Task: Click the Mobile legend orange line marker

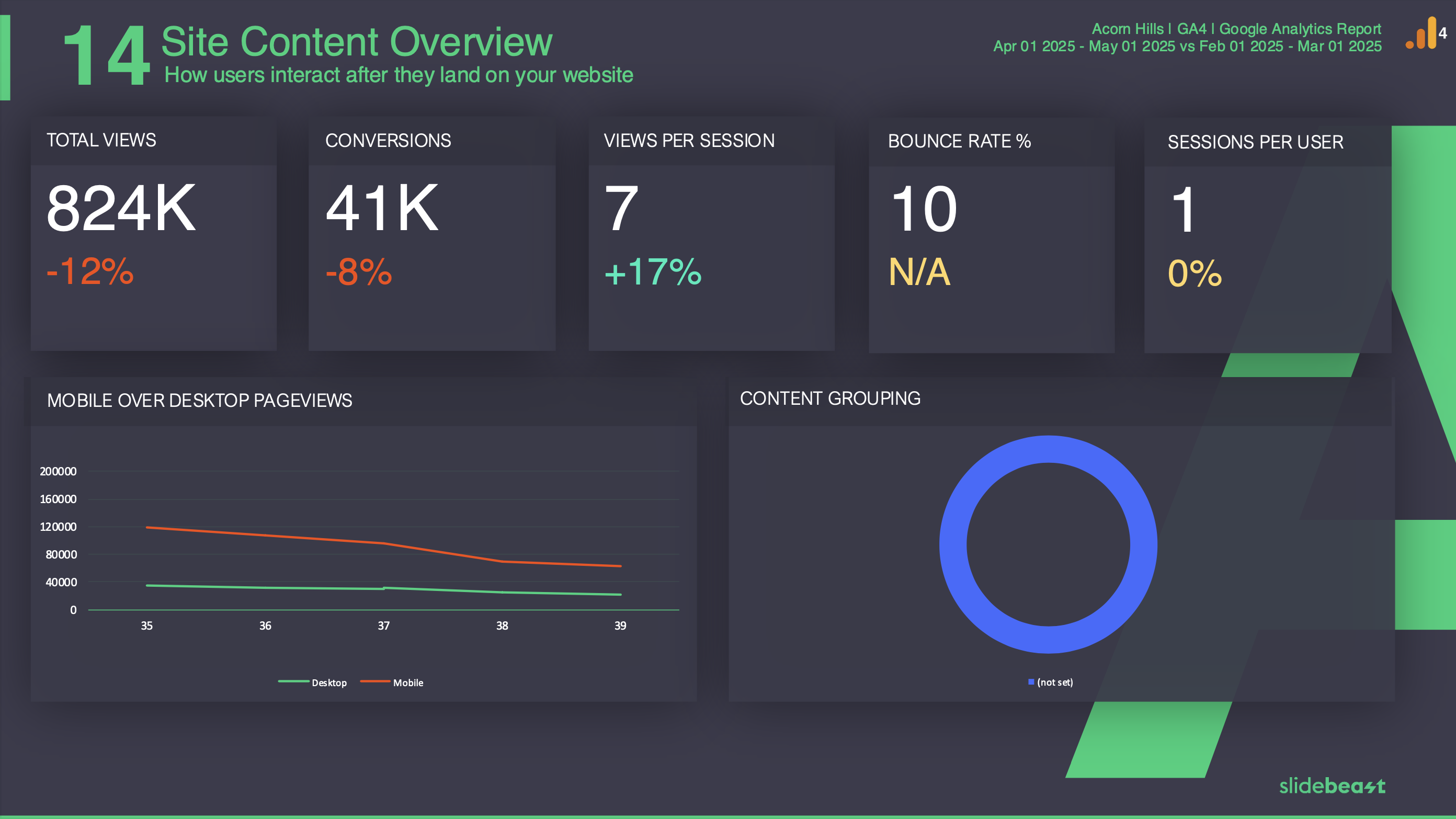Action: [375, 681]
